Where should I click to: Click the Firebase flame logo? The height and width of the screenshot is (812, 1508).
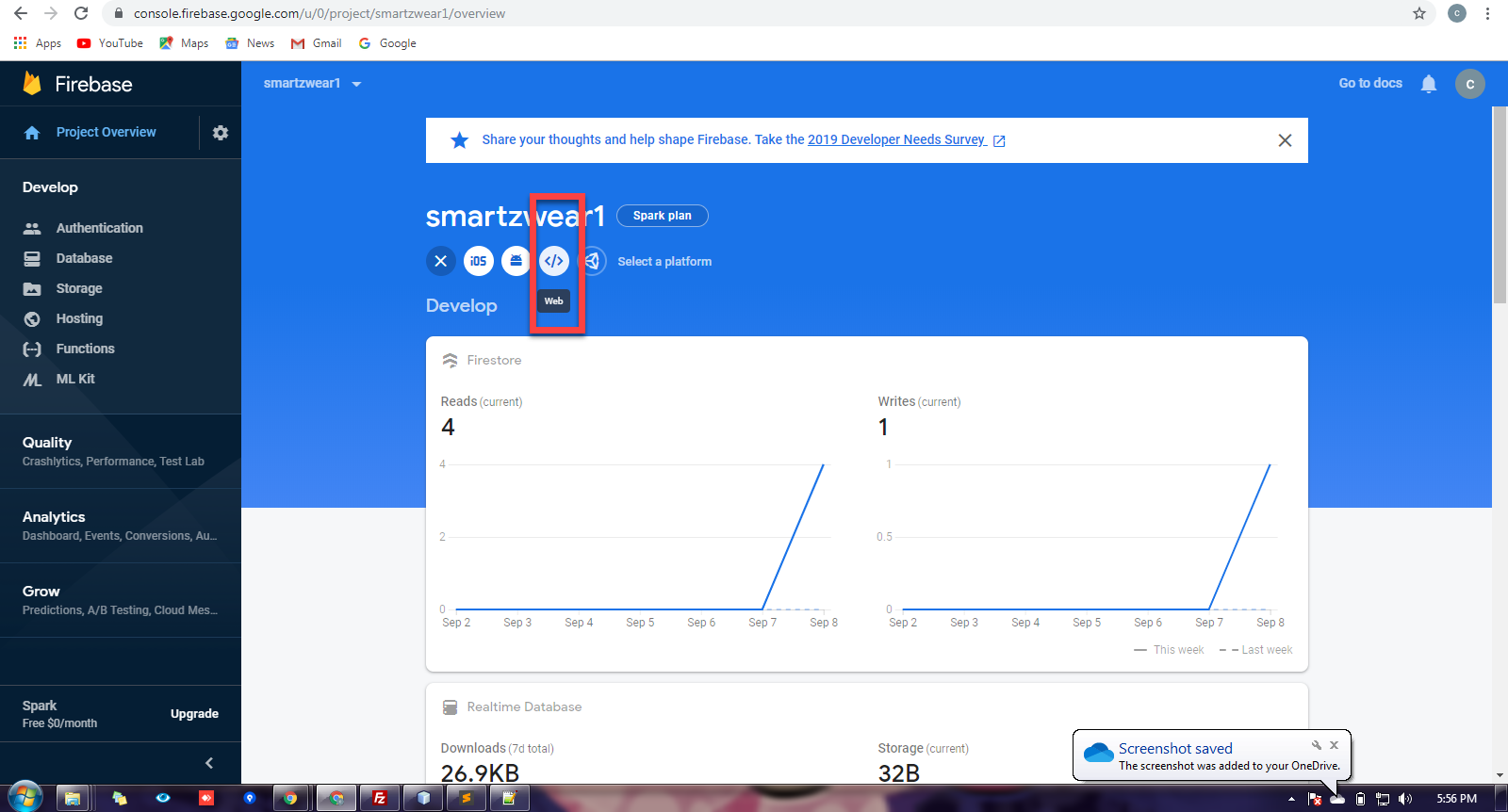[x=32, y=84]
